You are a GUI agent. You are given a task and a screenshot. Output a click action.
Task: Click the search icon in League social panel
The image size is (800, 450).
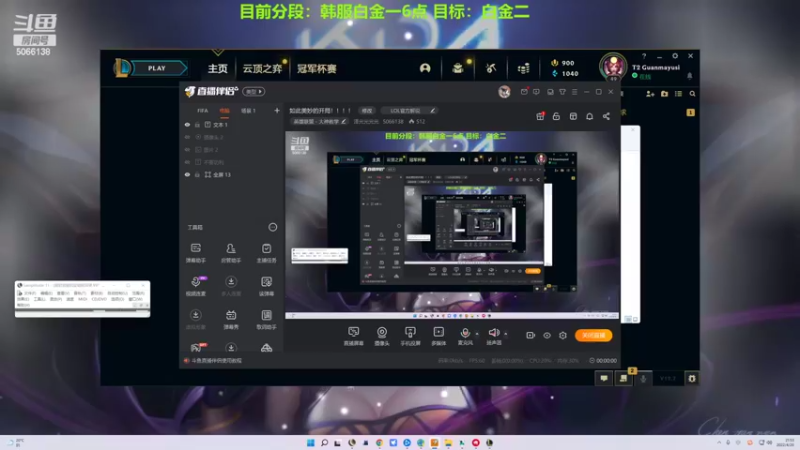pos(692,94)
